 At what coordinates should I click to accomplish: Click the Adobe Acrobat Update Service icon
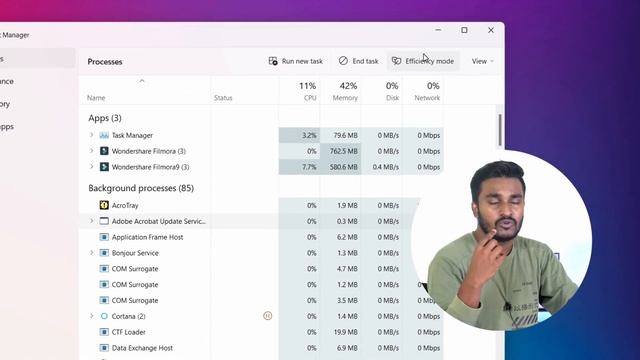pyautogui.click(x=104, y=221)
